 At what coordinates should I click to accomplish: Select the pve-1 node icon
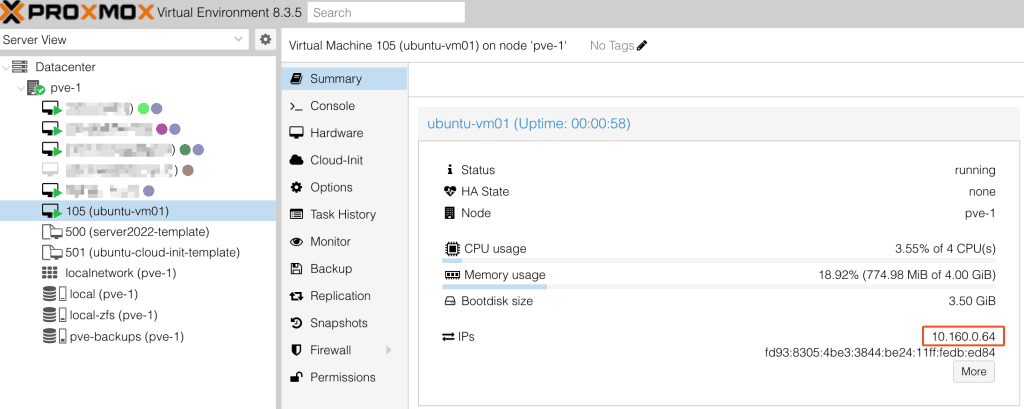click(36, 88)
